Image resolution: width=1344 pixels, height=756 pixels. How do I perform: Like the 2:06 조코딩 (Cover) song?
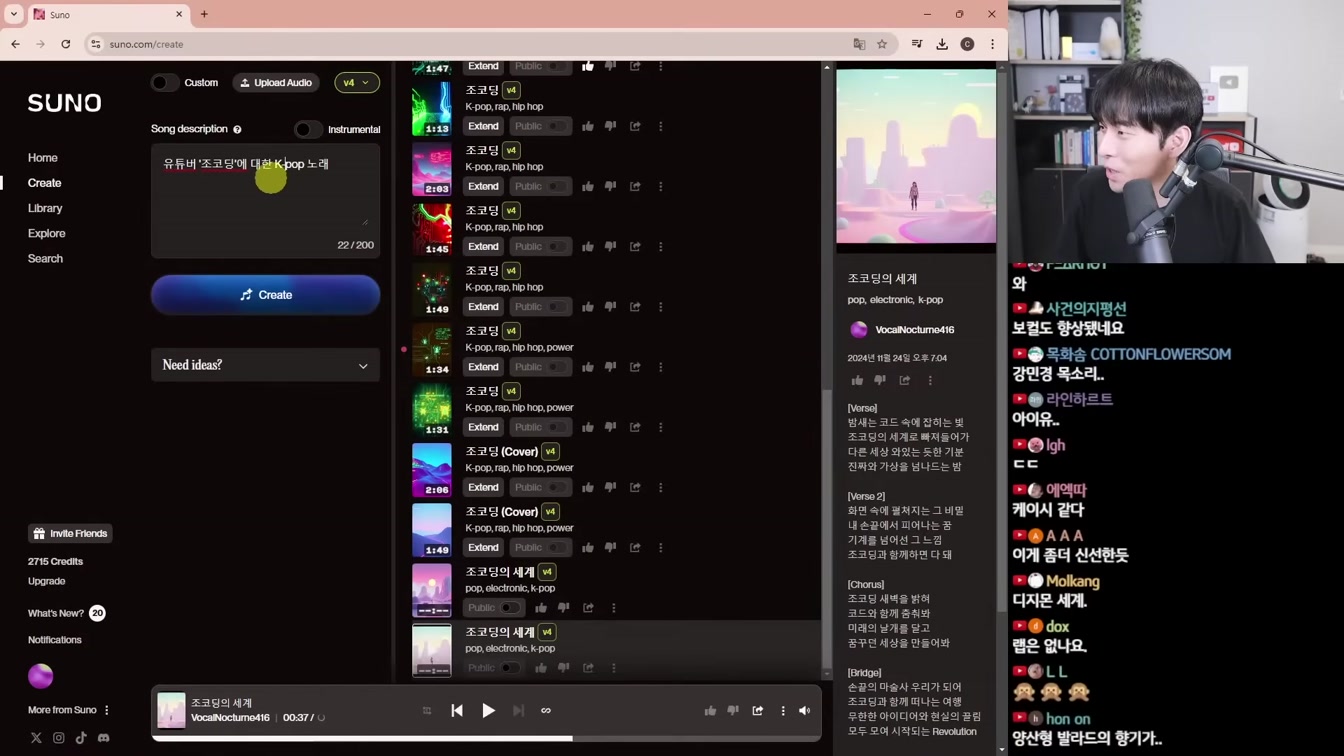(588, 487)
